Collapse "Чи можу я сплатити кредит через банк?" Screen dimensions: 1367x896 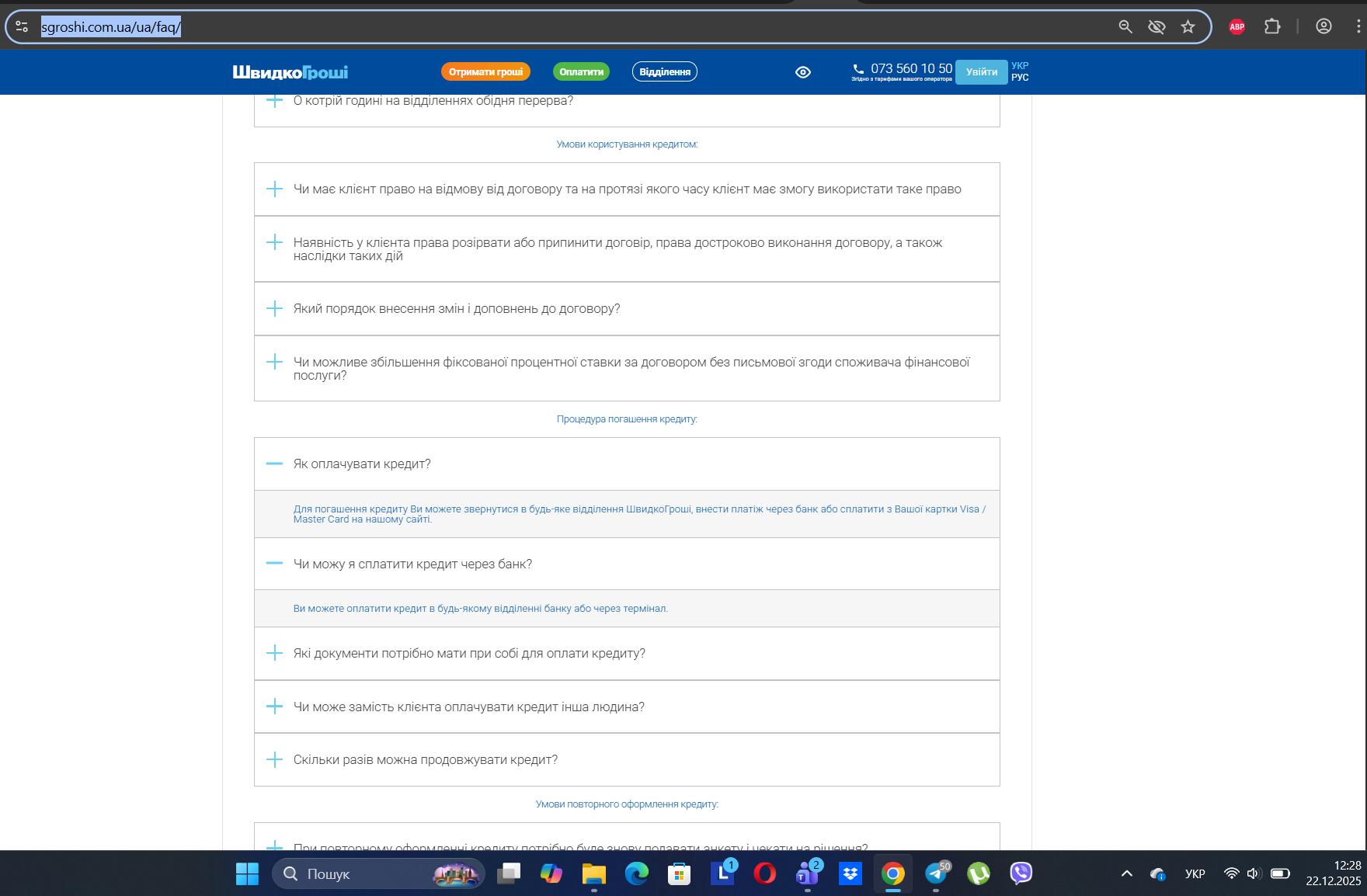[x=627, y=564]
